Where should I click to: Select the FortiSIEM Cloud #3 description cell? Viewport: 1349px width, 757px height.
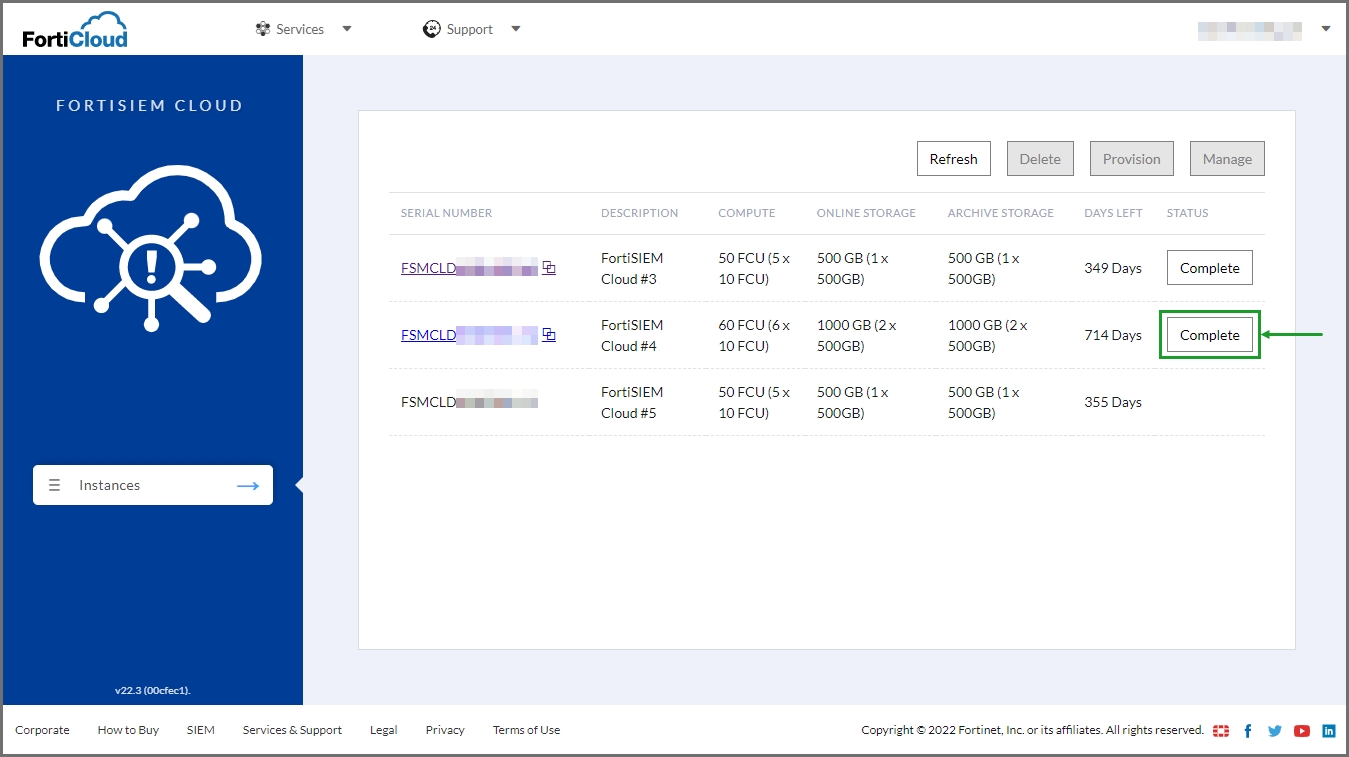point(632,268)
